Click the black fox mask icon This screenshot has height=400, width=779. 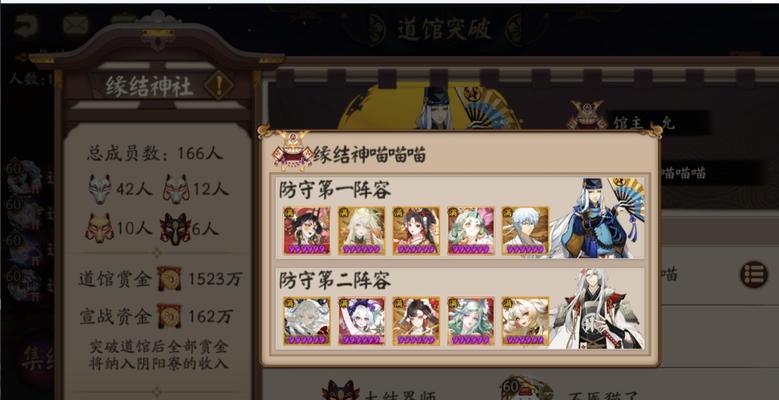pyautogui.click(x=175, y=229)
